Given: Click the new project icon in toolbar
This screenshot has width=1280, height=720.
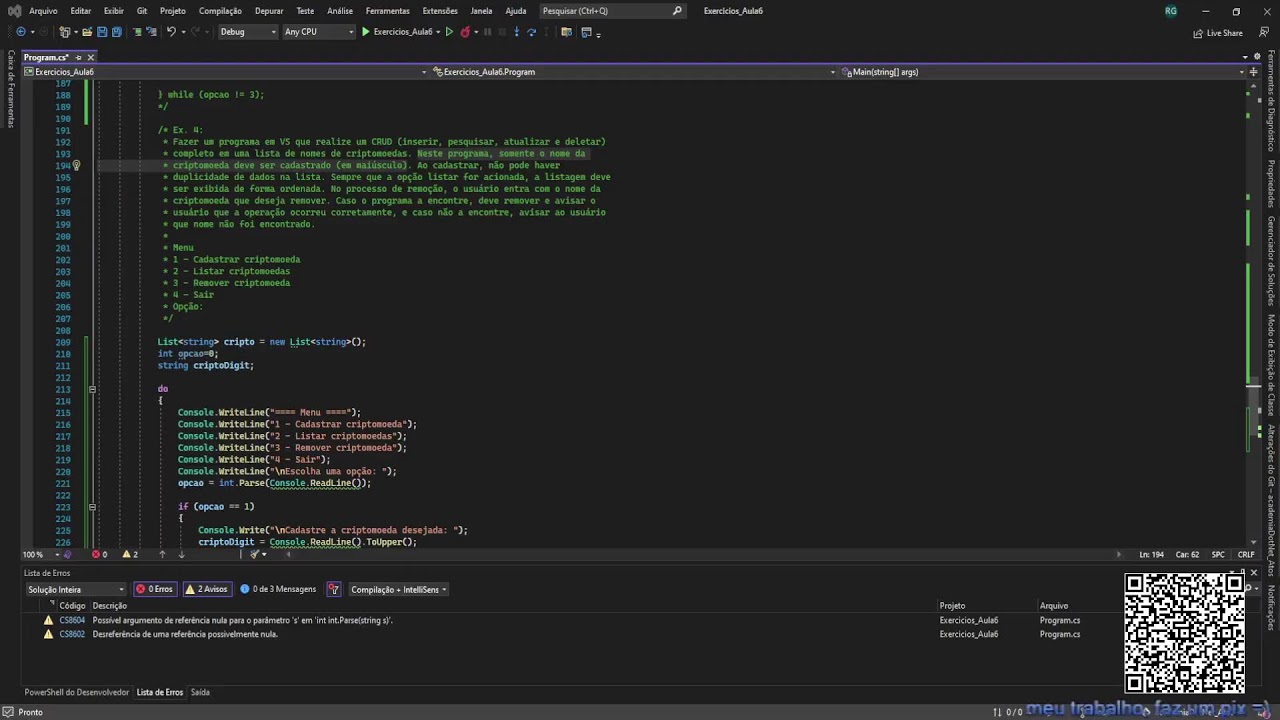Looking at the screenshot, I should [x=66, y=32].
